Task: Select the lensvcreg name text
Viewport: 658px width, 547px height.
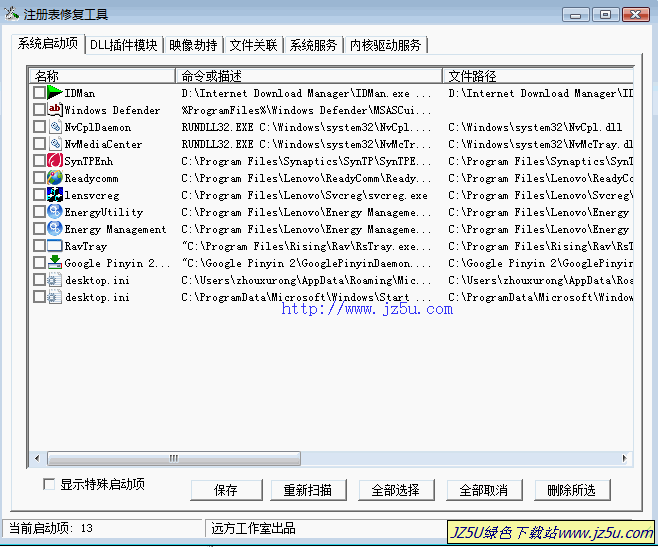Action: tap(92, 195)
